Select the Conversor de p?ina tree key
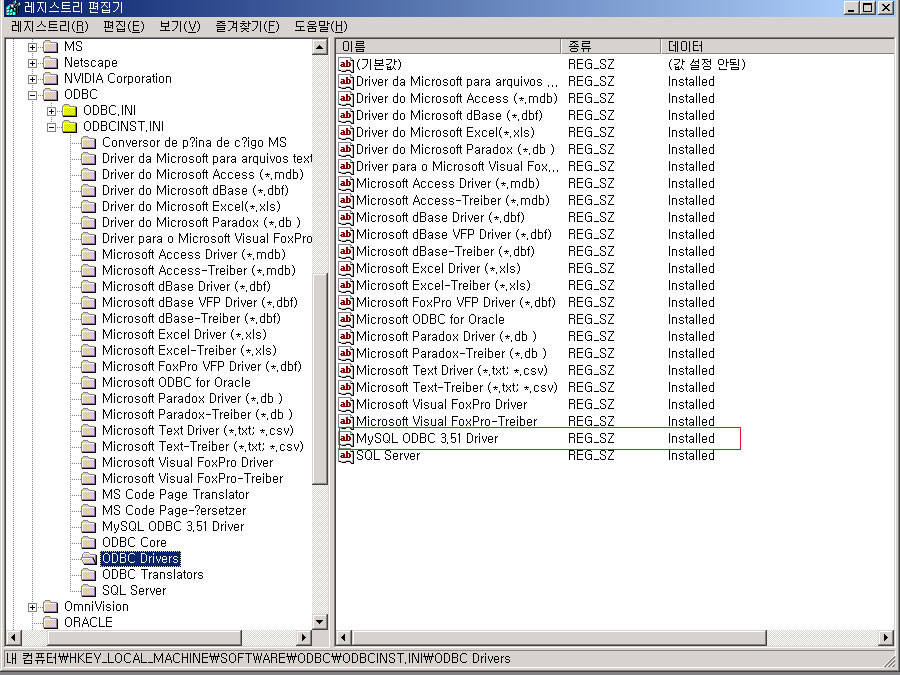This screenshot has width=900, height=675. tap(194, 142)
